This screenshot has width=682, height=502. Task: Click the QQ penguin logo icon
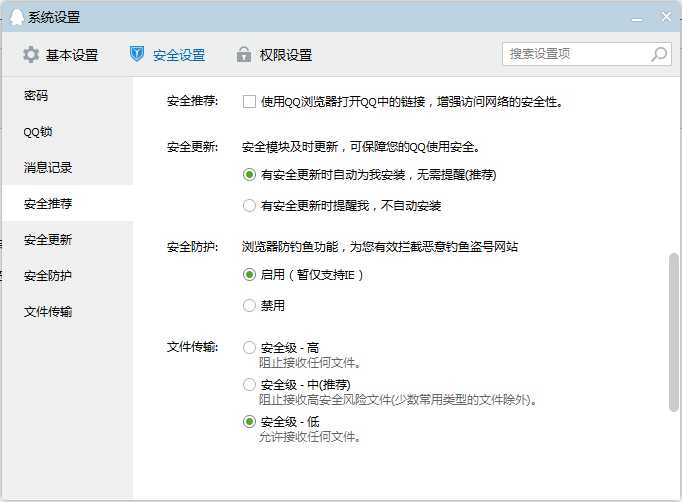pos(17,17)
